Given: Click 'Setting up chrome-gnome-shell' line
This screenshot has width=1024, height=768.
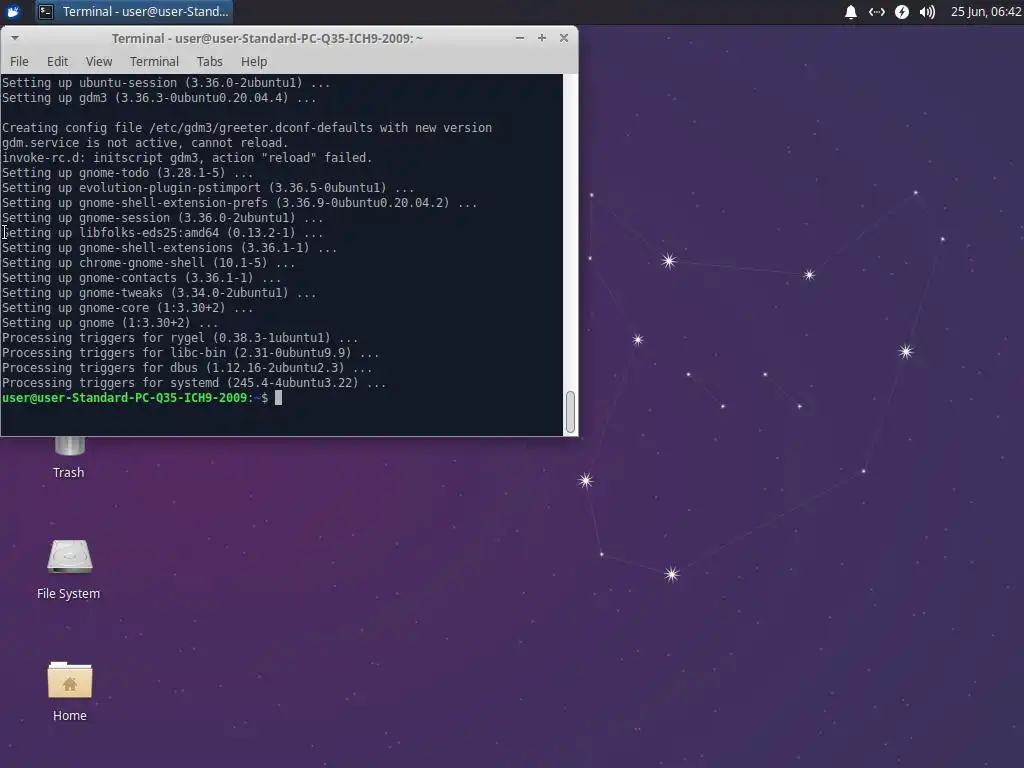Looking at the screenshot, I should coord(148,263).
